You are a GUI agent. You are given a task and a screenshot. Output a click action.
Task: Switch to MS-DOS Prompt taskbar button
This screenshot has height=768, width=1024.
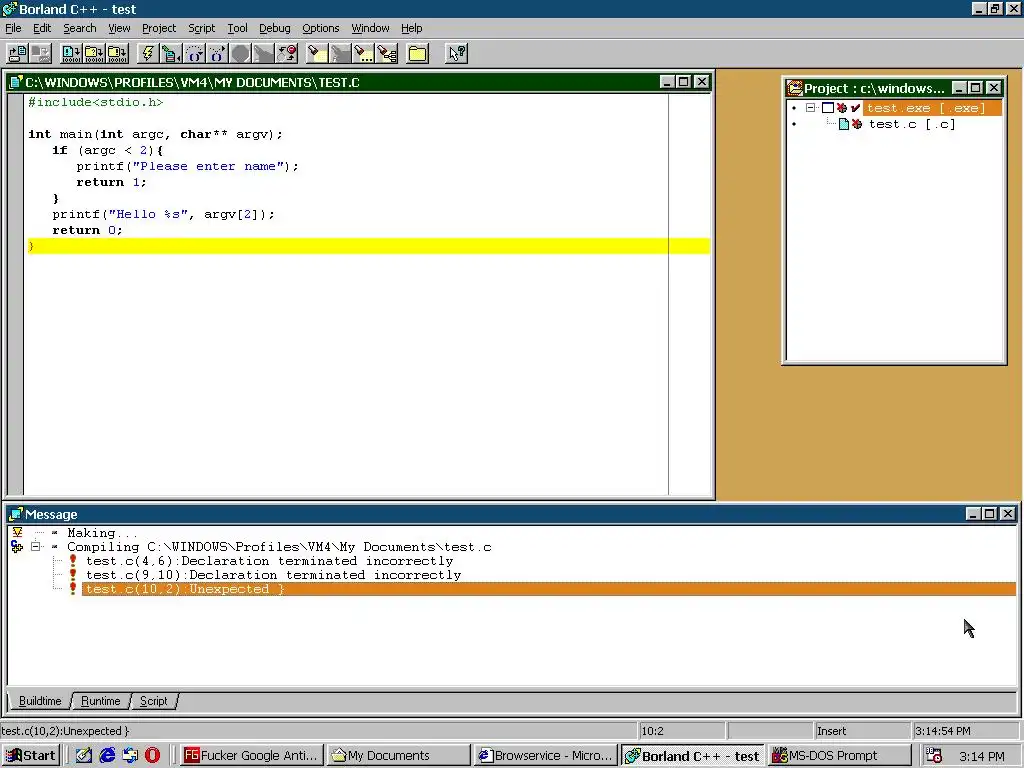[840, 756]
